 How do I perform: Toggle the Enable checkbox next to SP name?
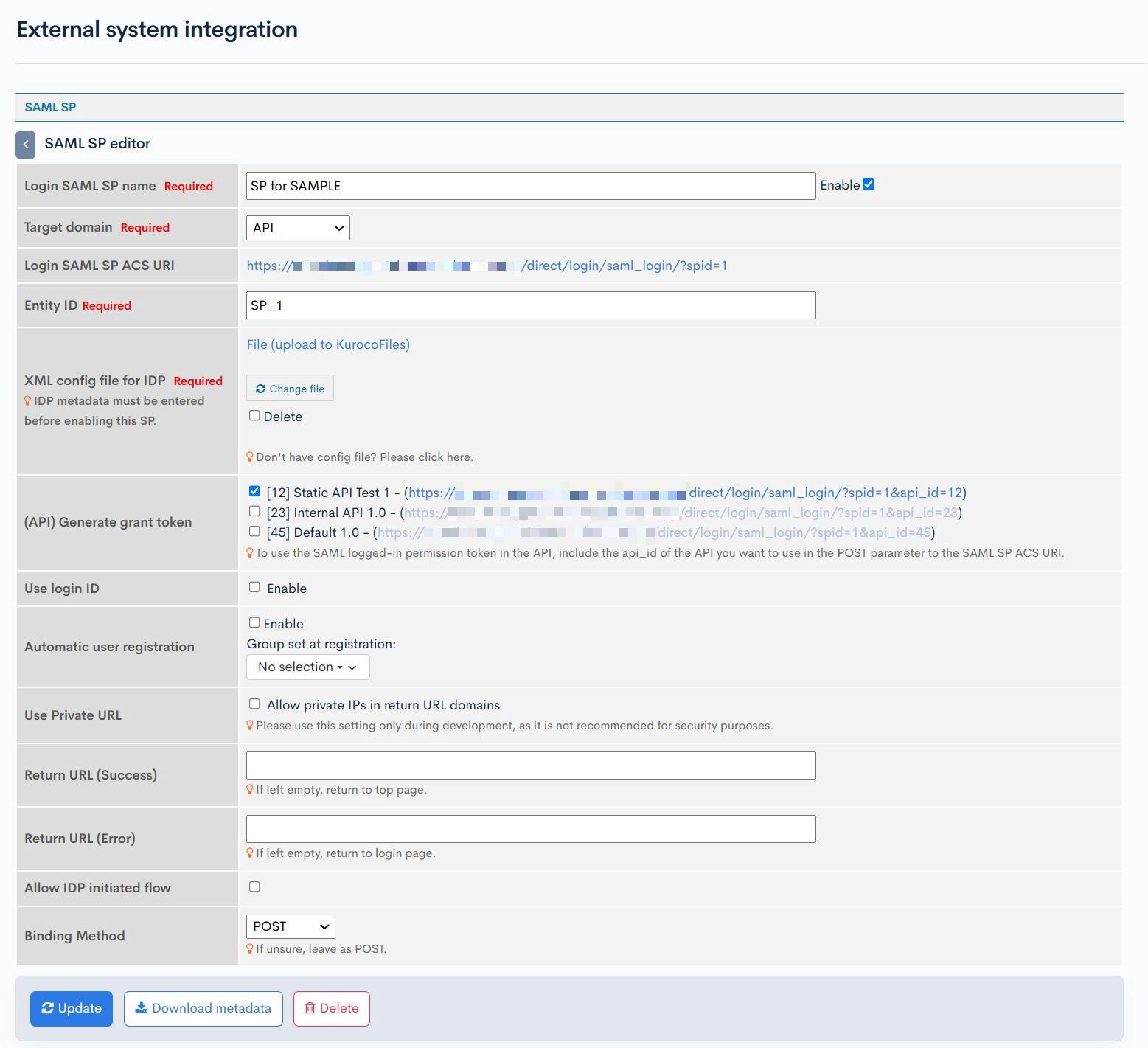(x=869, y=184)
